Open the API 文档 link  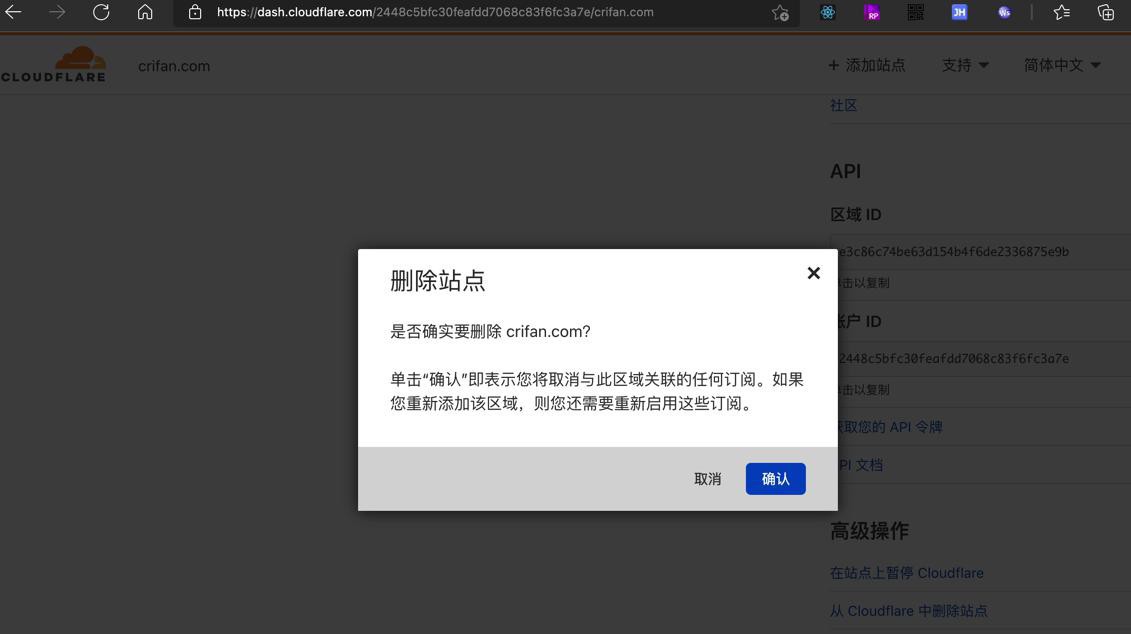pyautogui.click(x=861, y=465)
